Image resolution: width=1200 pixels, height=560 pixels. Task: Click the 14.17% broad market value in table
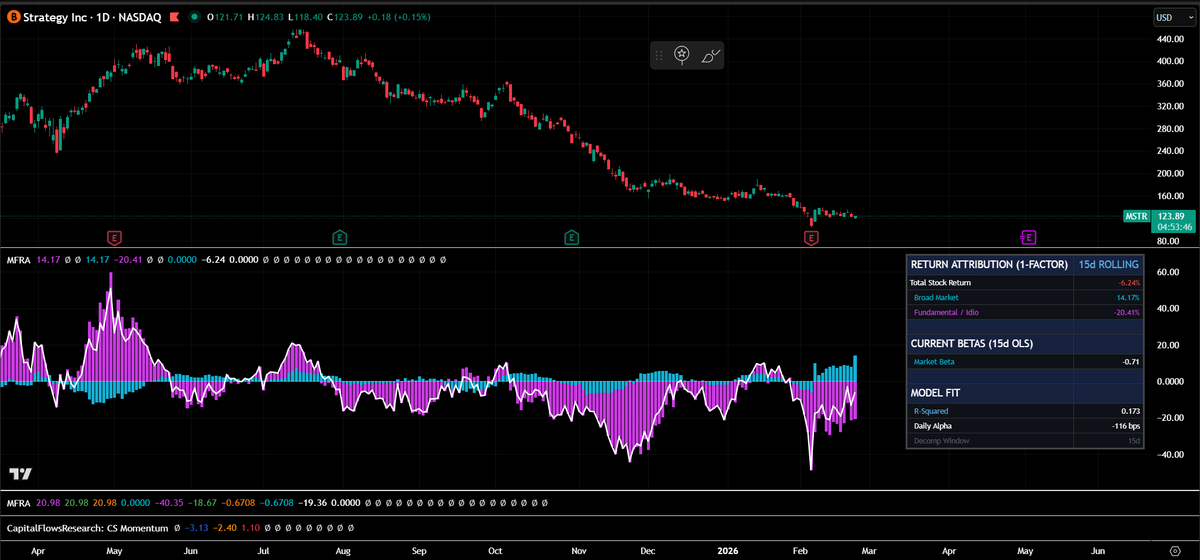(1127, 297)
